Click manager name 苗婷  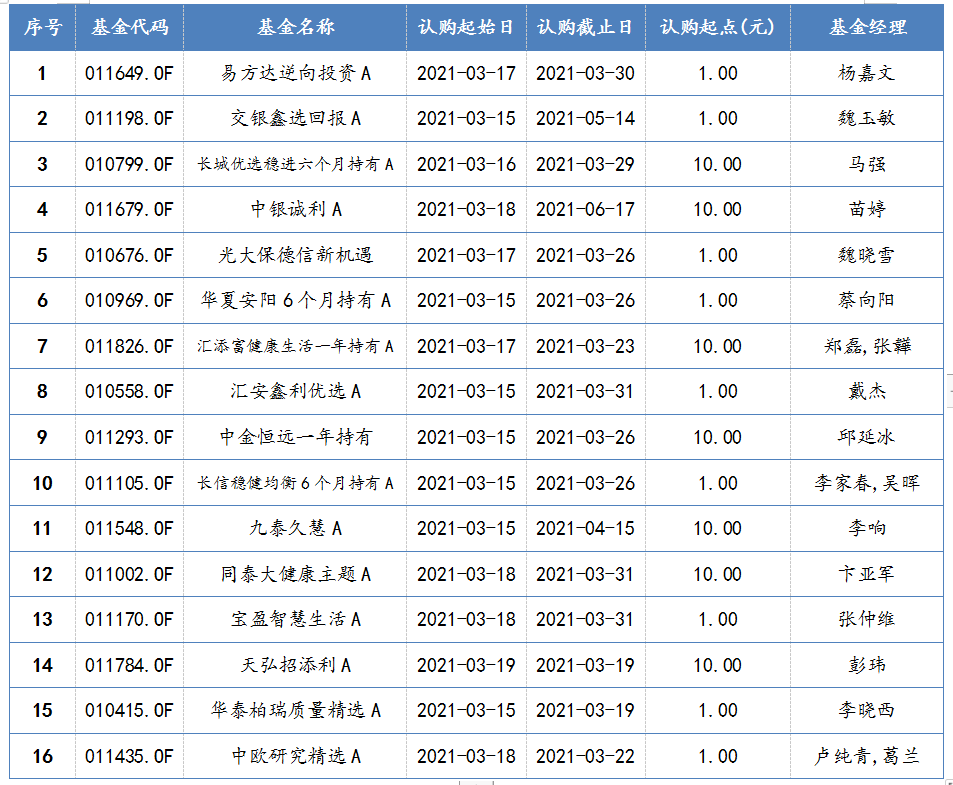click(x=867, y=210)
